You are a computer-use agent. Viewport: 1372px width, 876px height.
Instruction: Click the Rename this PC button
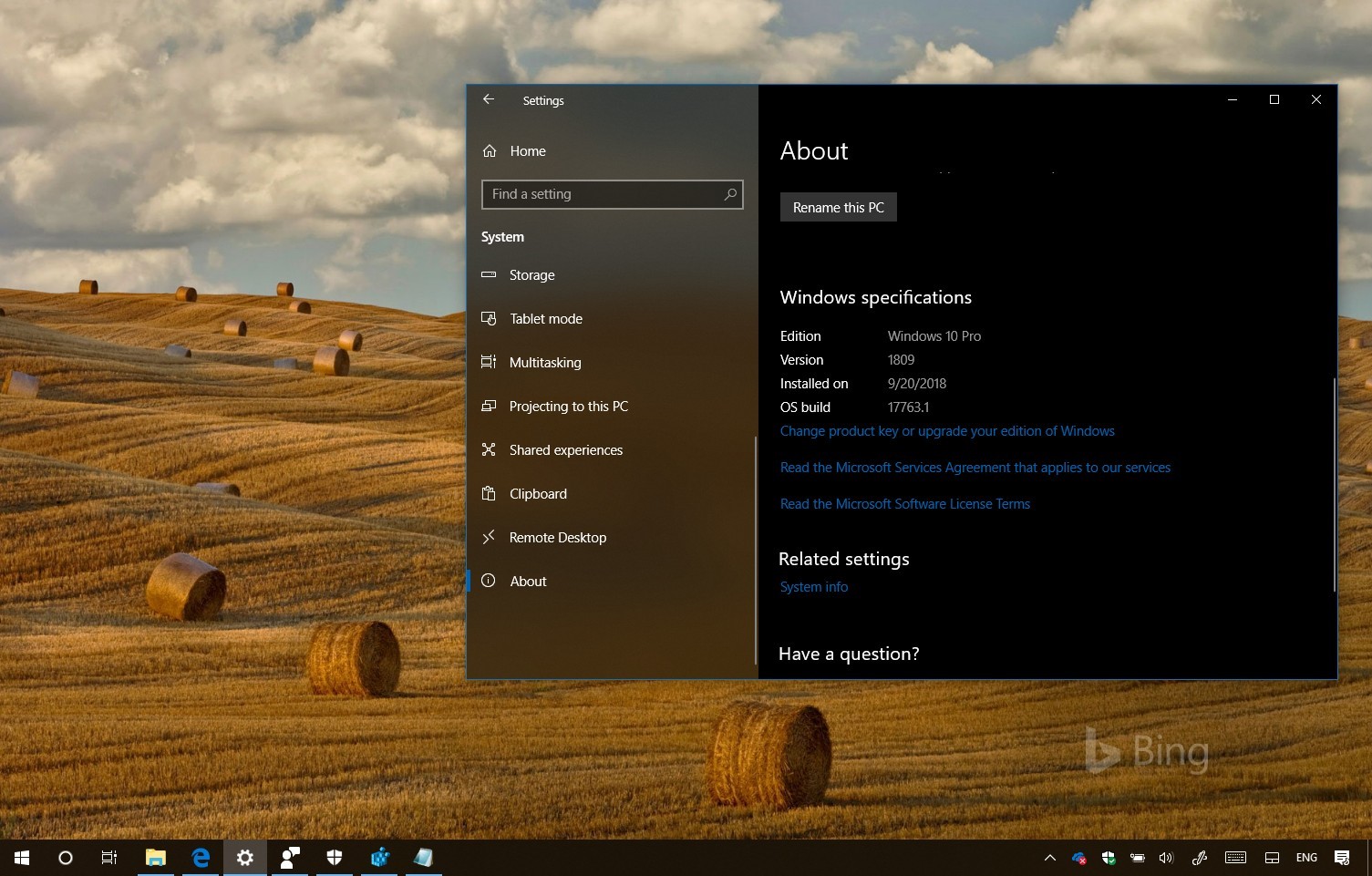838,207
